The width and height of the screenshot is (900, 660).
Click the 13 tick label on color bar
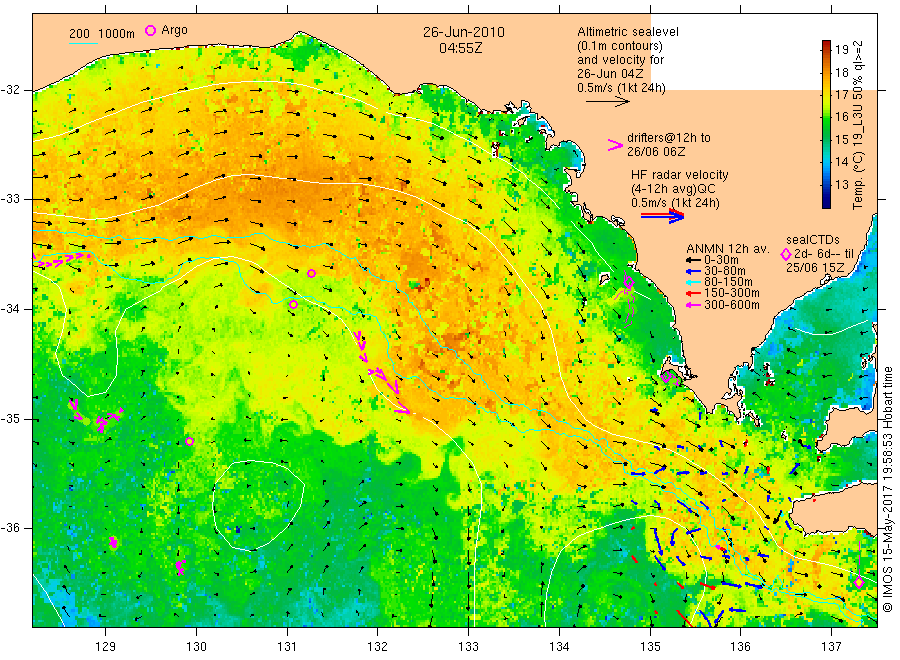(x=842, y=184)
